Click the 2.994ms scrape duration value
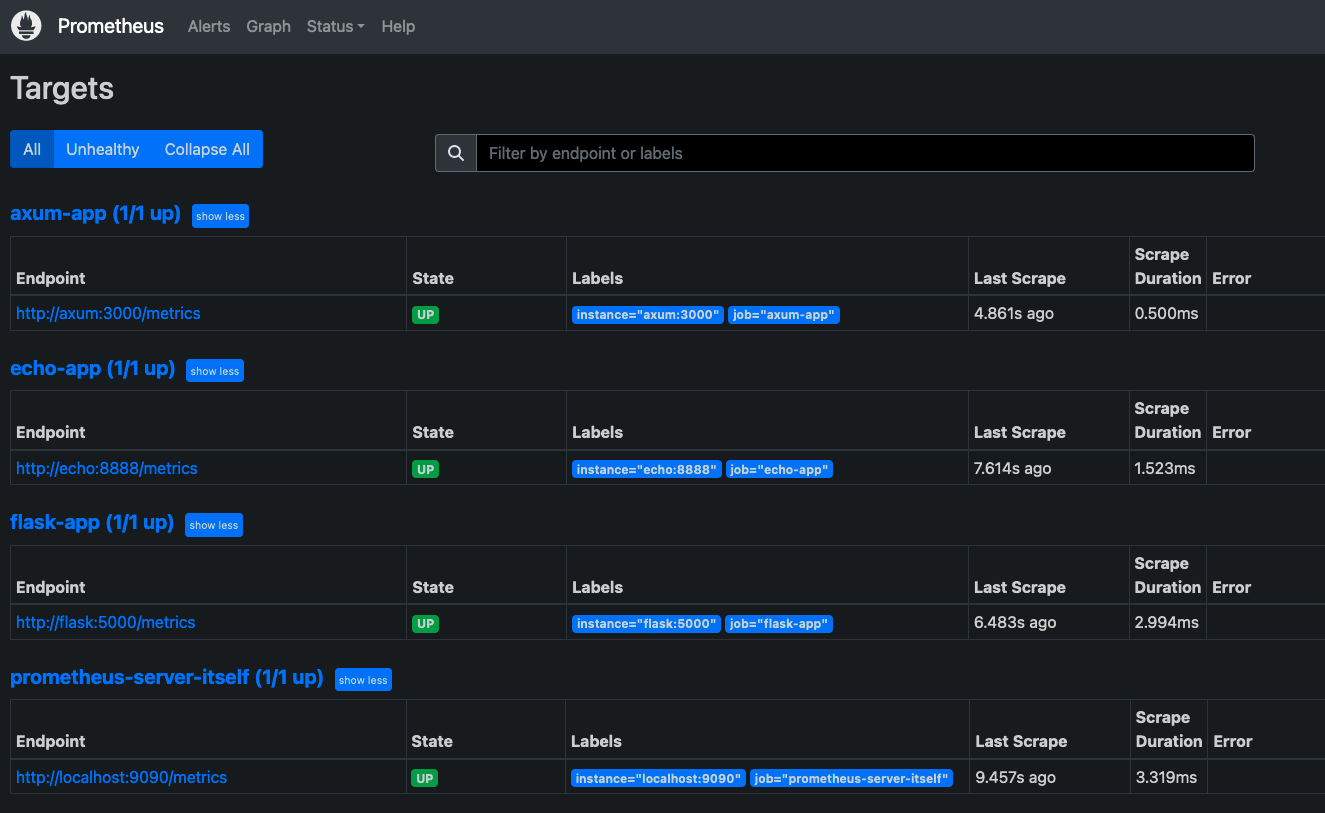1325x813 pixels. pyautogui.click(x=1167, y=622)
